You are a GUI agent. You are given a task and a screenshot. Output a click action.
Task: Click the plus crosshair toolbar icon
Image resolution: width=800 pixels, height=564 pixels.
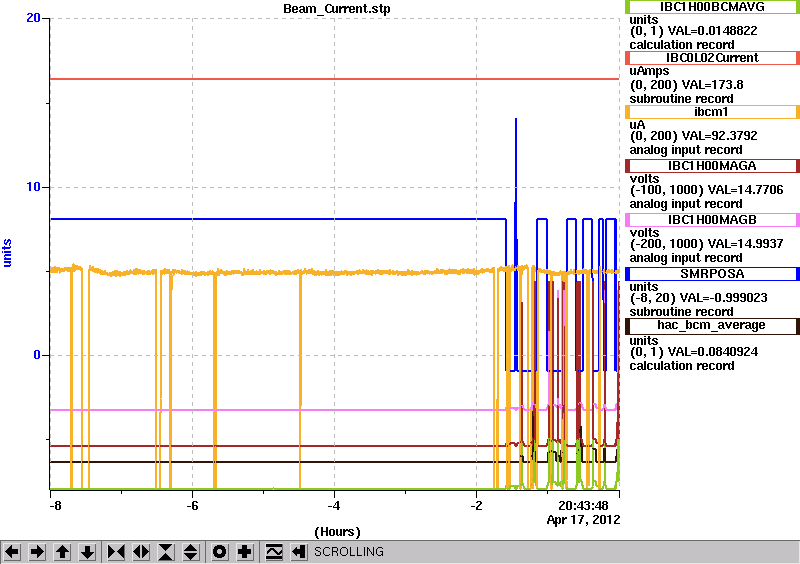point(245,552)
